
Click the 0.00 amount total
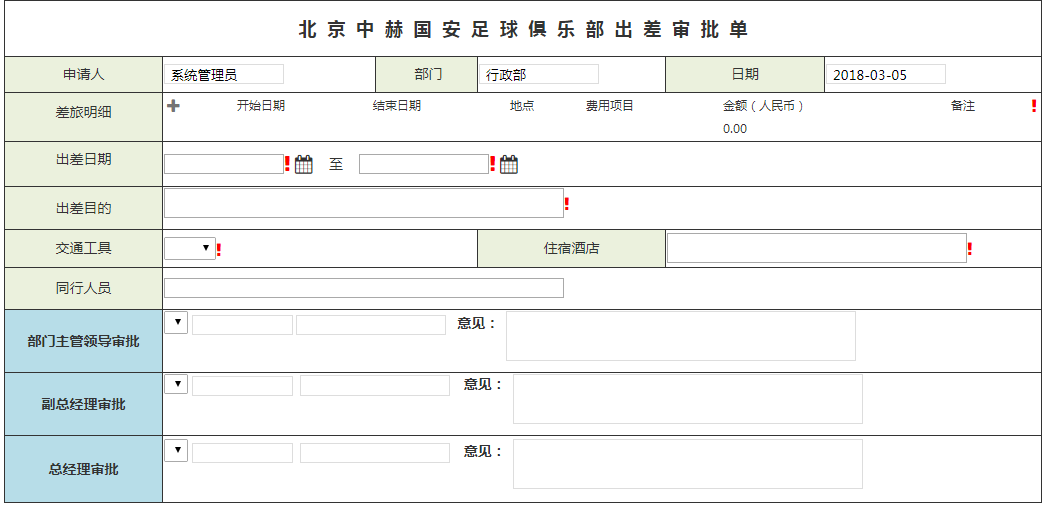pyautogui.click(x=735, y=128)
